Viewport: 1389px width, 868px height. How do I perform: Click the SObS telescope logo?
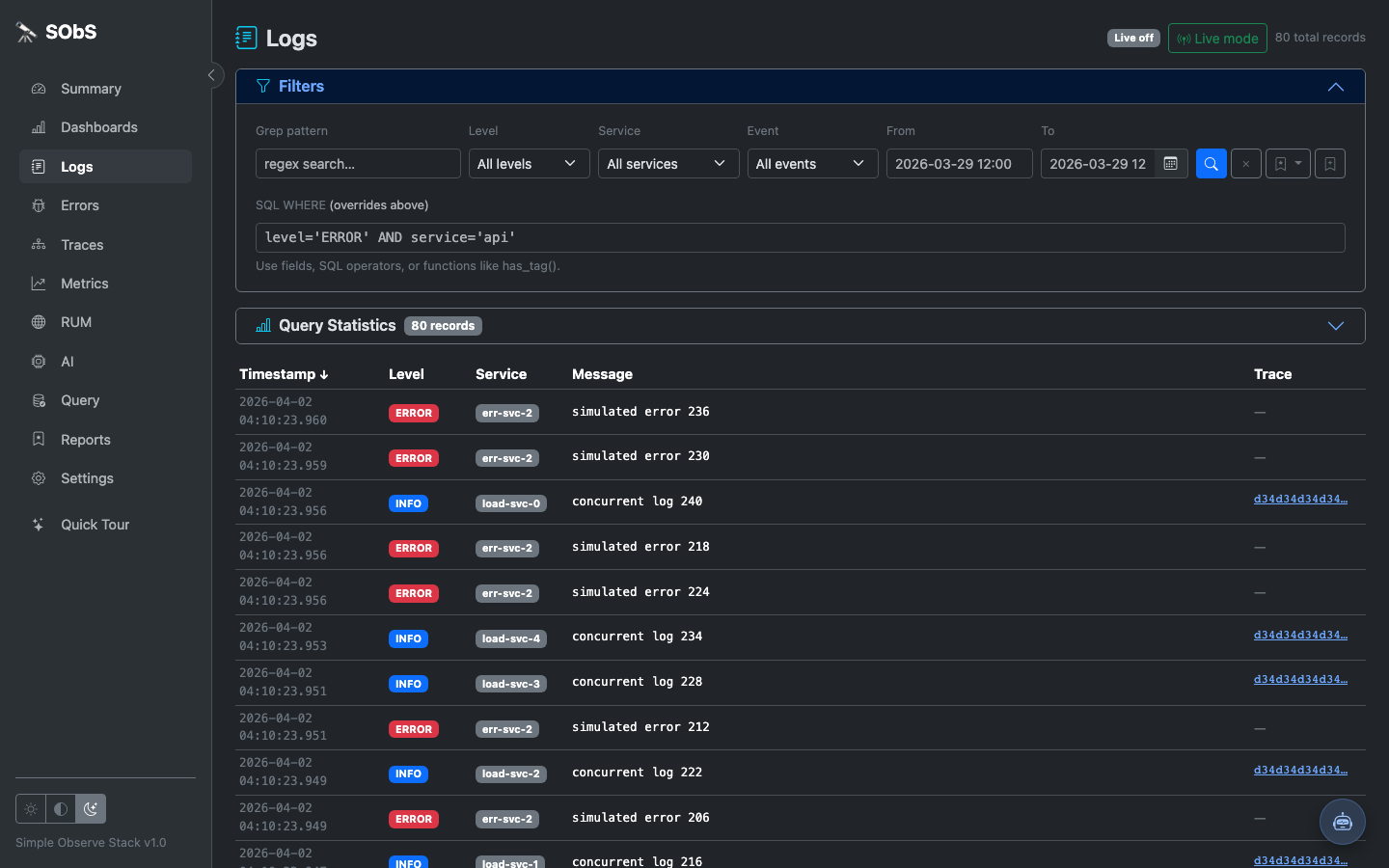[26, 32]
